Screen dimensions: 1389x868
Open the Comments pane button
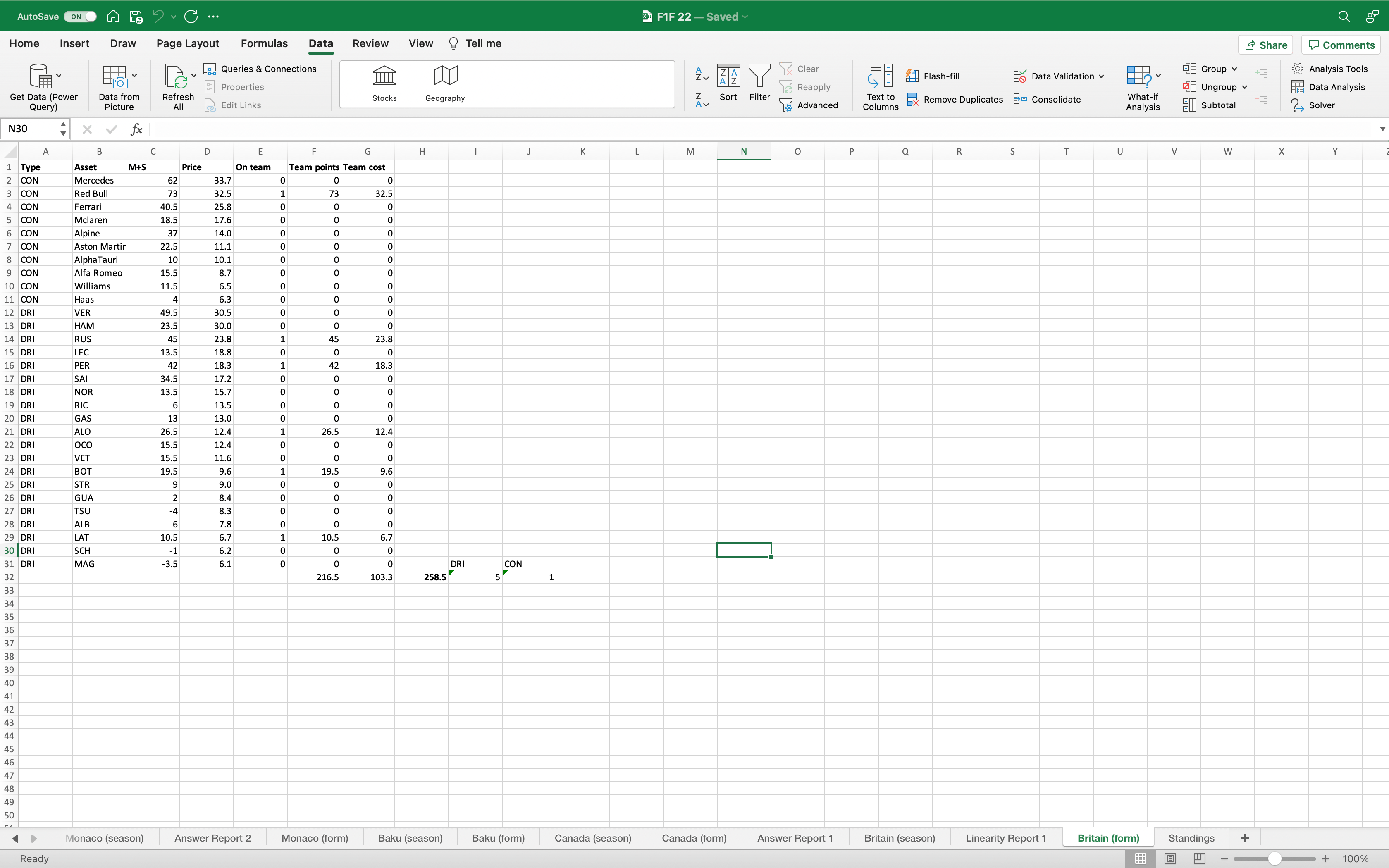click(x=1341, y=45)
